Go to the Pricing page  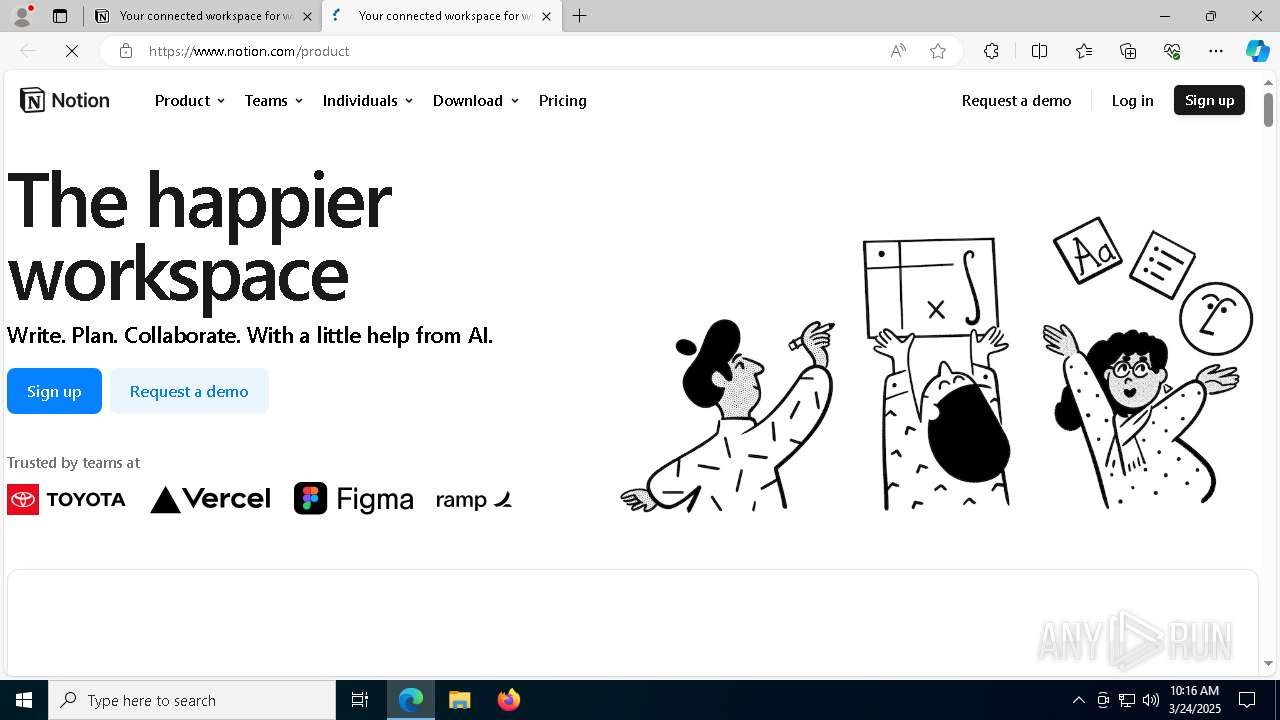coord(562,100)
